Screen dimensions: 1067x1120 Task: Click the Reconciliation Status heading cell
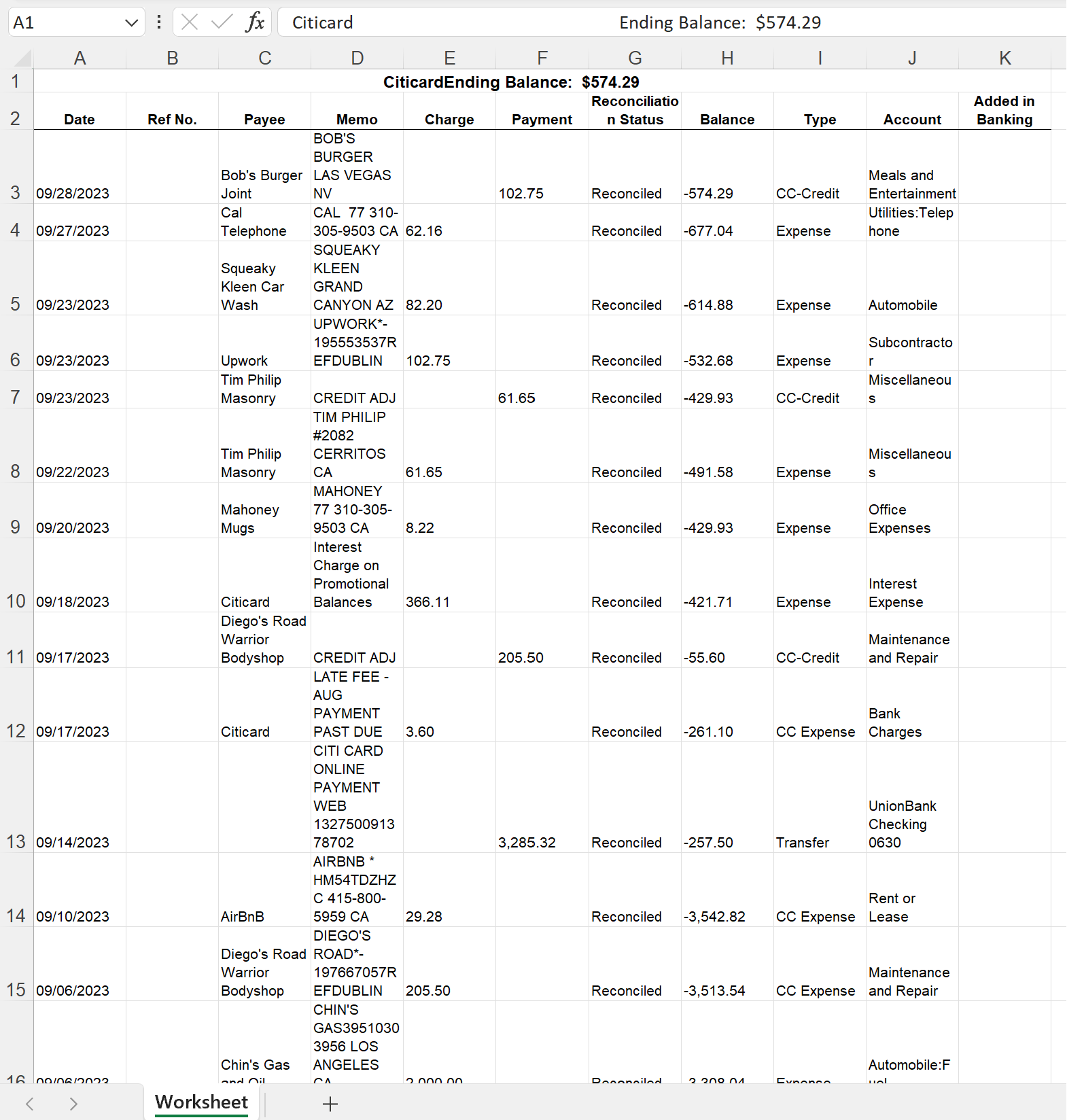coord(635,111)
